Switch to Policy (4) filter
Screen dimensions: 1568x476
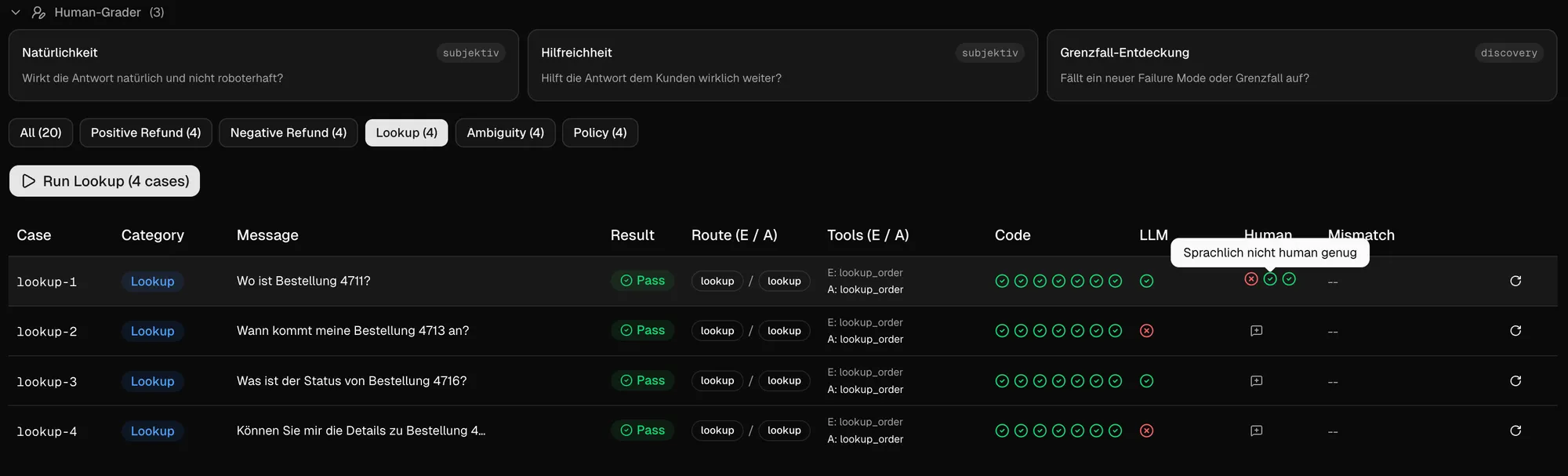click(600, 133)
